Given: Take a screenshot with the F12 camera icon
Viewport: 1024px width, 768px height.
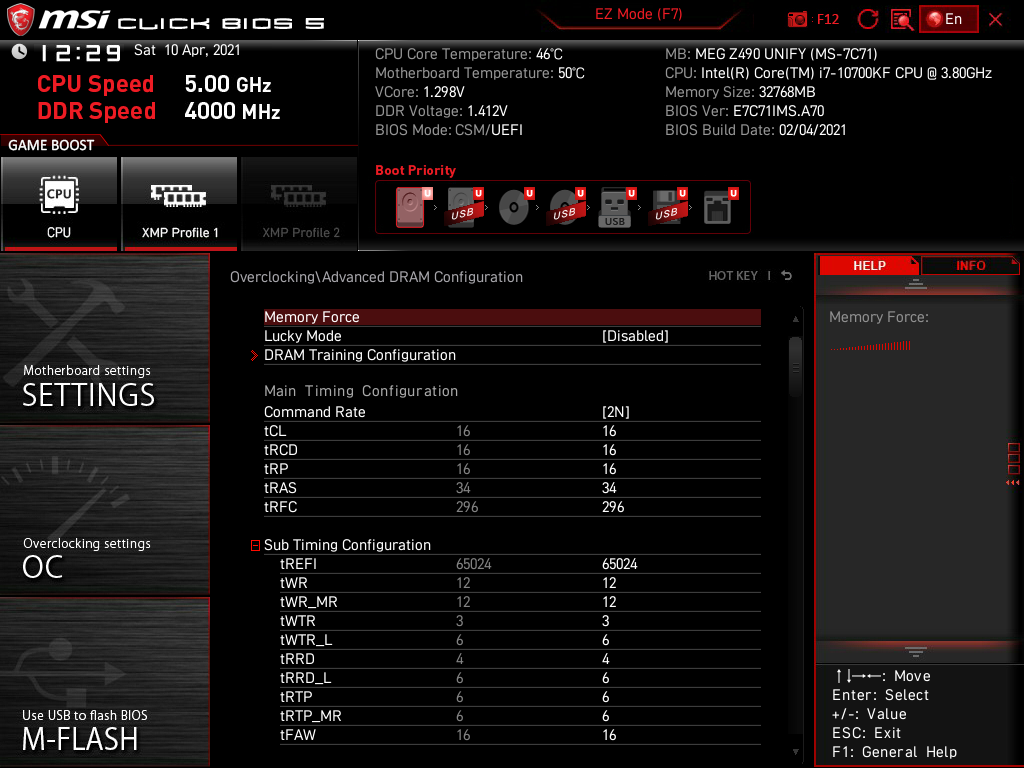Looking at the screenshot, I should pyautogui.click(x=797, y=20).
